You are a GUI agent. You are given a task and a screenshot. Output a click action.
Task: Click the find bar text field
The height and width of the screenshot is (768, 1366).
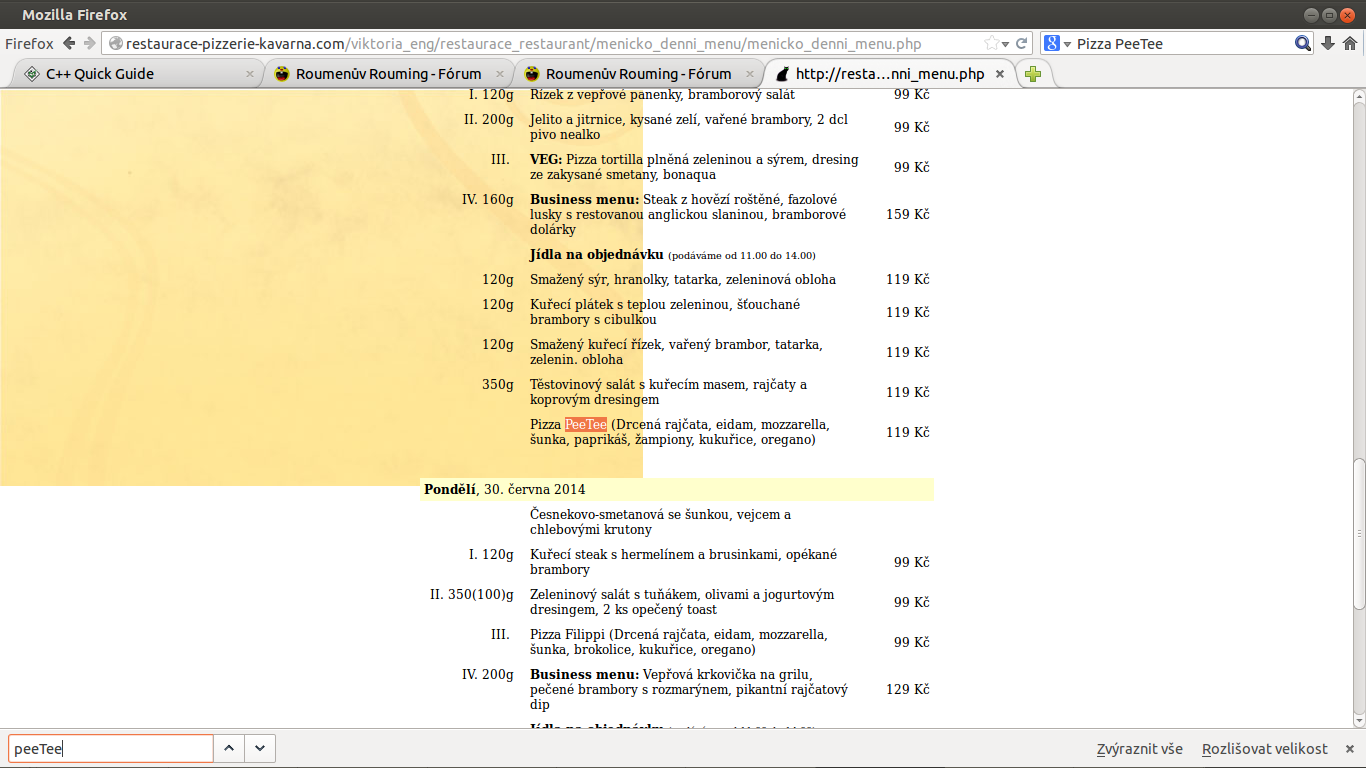(111, 748)
